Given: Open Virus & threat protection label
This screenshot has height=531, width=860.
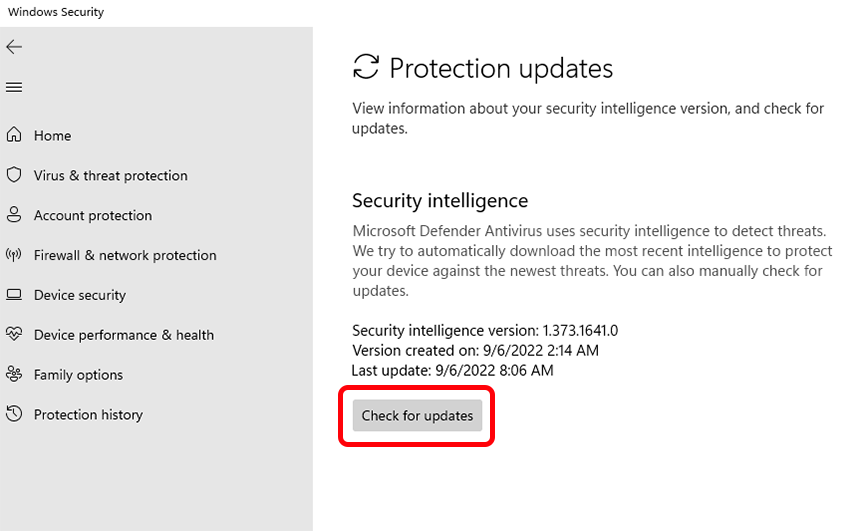Looking at the screenshot, I should (110, 176).
